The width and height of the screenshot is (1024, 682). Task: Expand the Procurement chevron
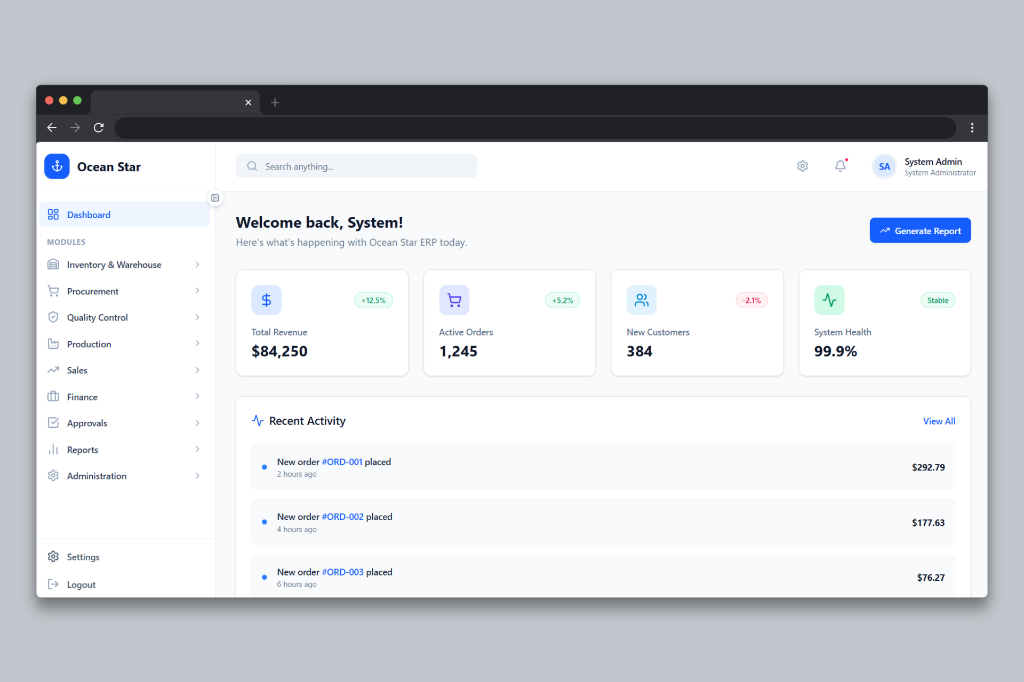point(197,291)
